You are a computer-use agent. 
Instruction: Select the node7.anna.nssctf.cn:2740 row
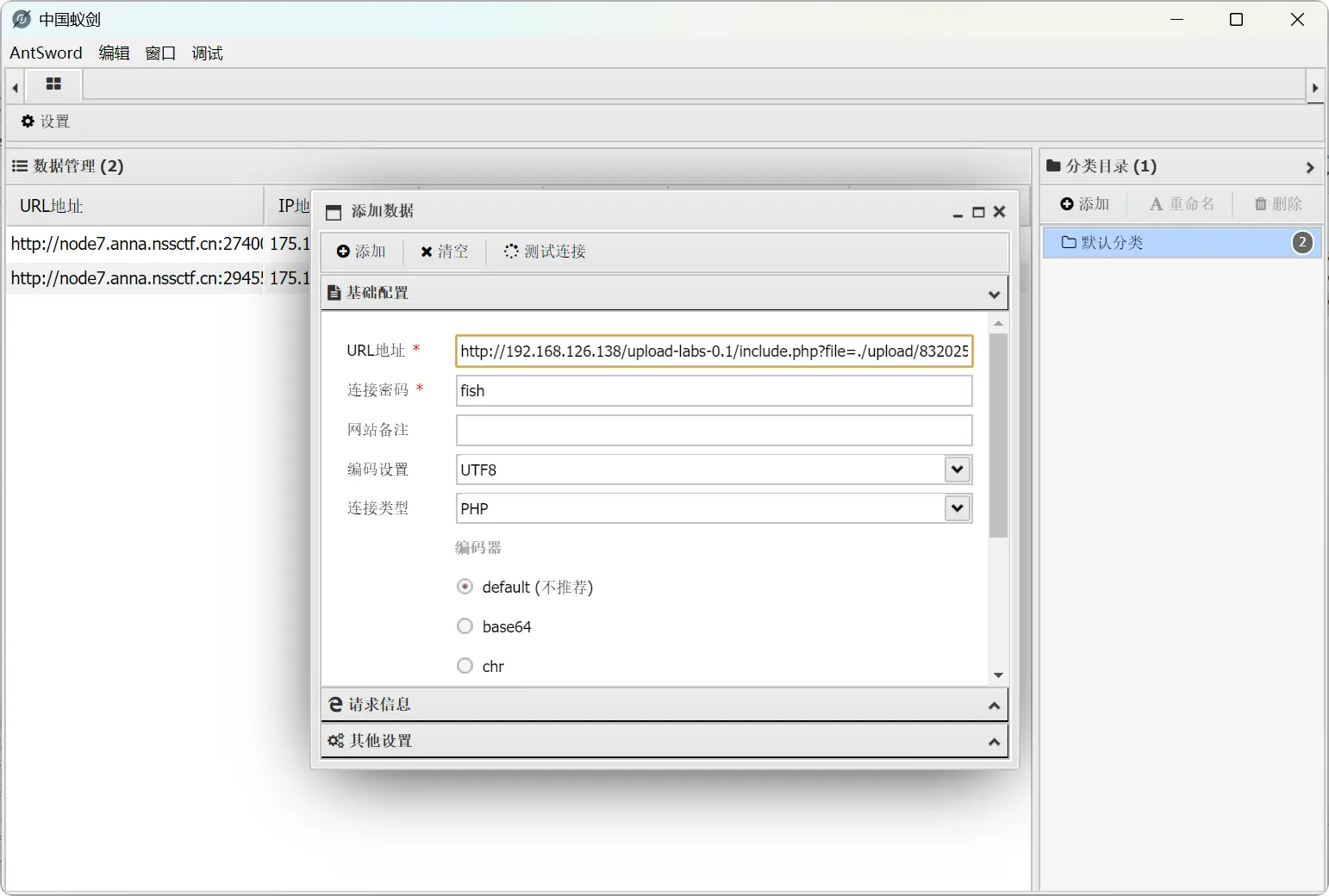(x=158, y=244)
